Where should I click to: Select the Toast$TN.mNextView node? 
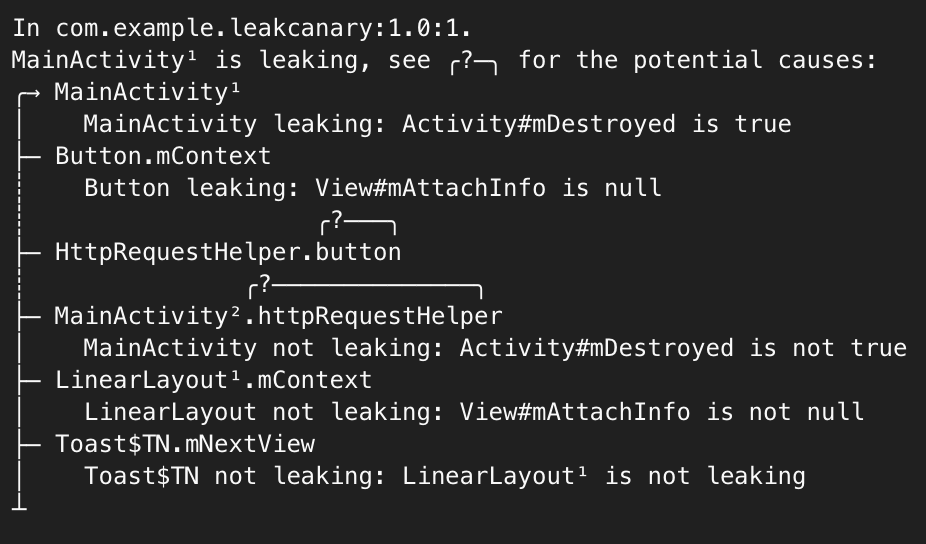click(x=185, y=444)
